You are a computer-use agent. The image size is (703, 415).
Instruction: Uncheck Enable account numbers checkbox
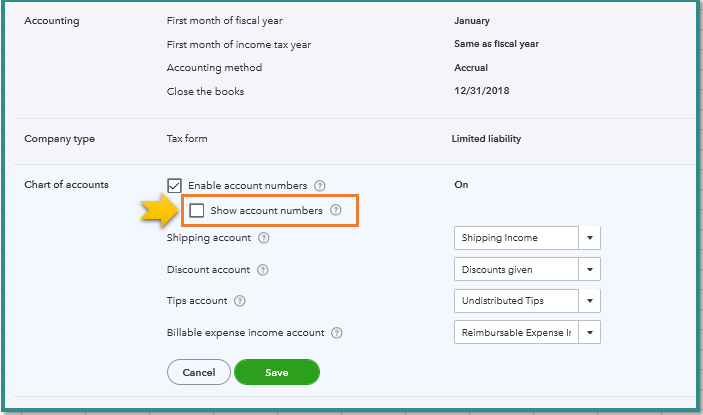click(174, 185)
